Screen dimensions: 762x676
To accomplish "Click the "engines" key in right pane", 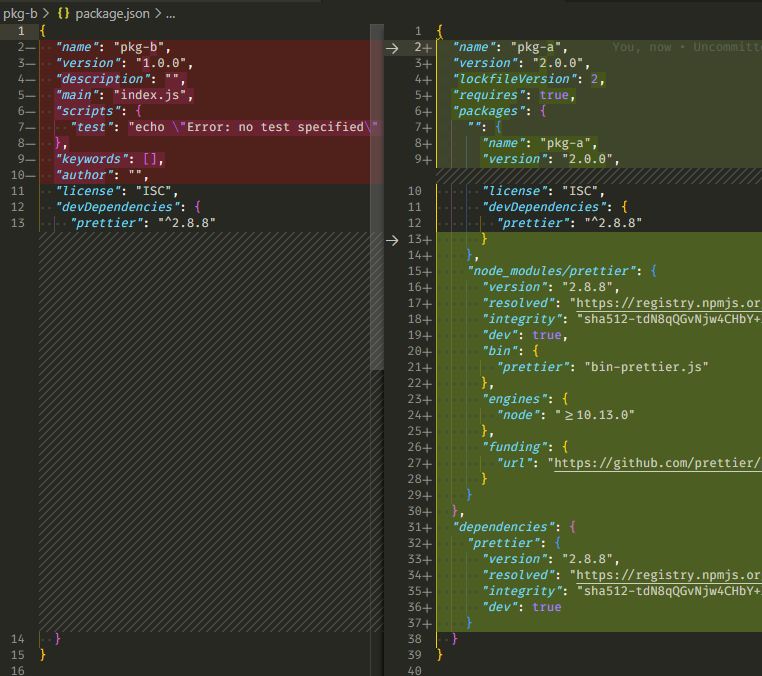I will click(x=514, y=399).
